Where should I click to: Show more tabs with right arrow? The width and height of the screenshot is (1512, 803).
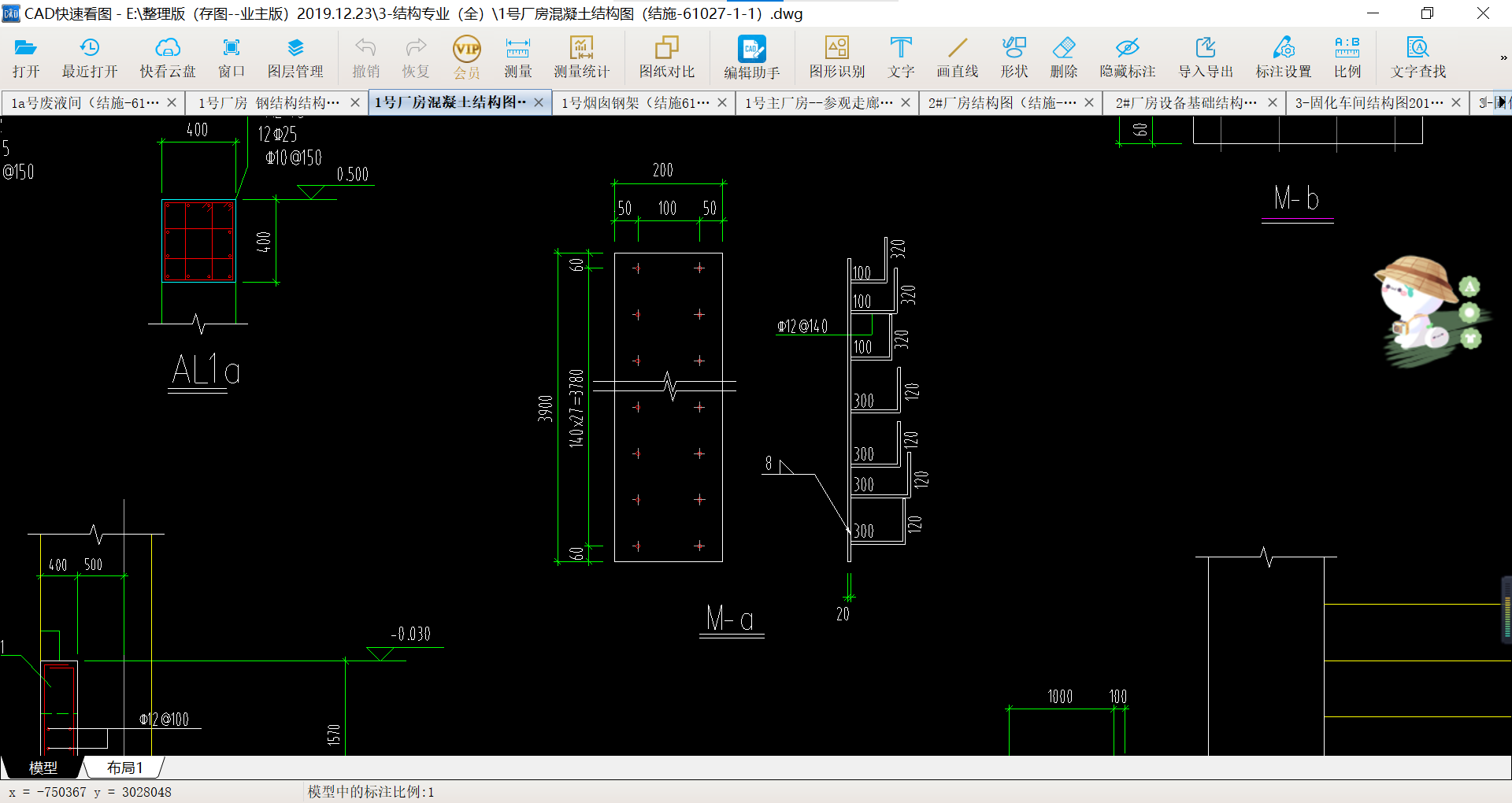pyautogui.click(x=1502, y=102)
